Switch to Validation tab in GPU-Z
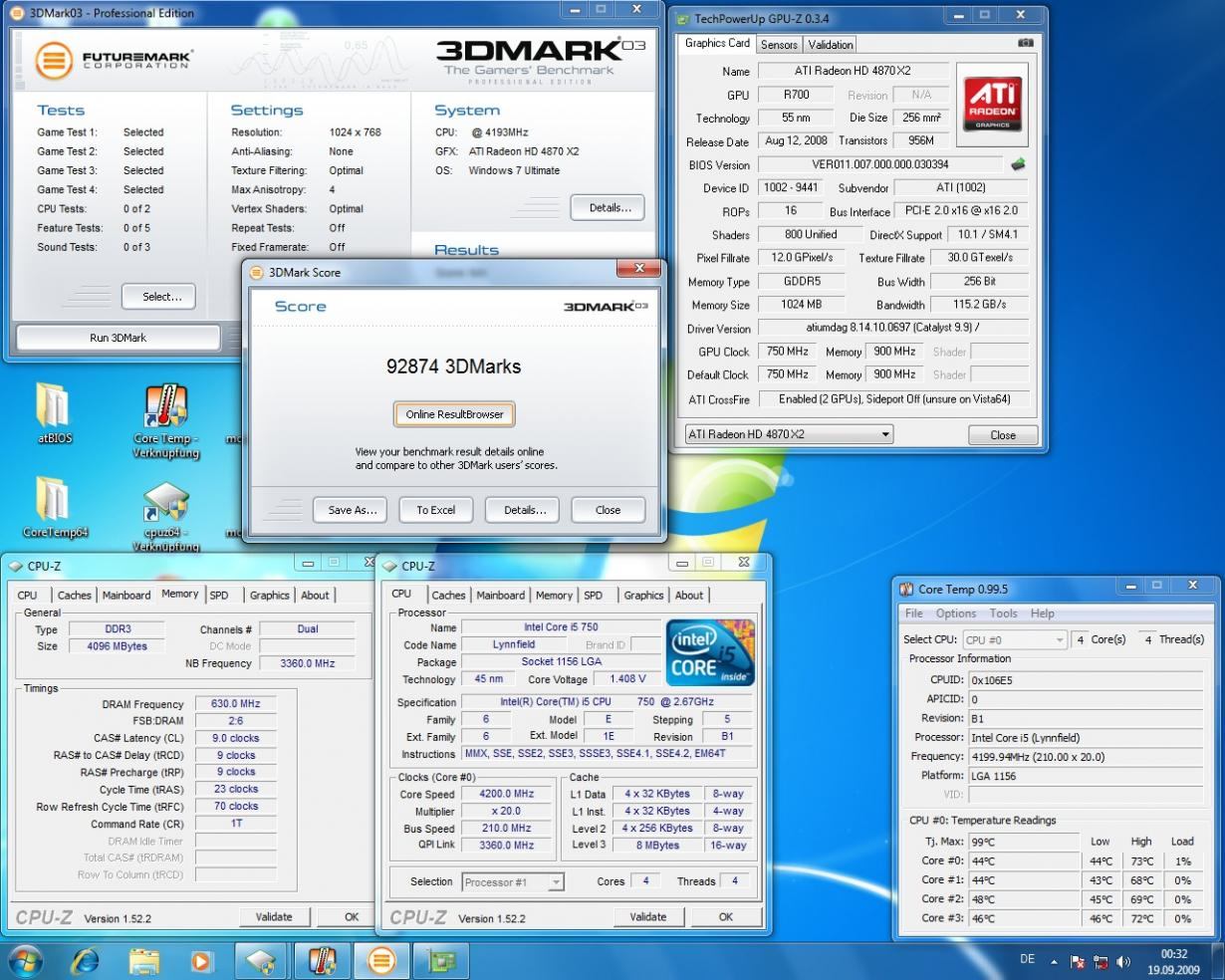 pyautogui.click(x=831, y=45)
